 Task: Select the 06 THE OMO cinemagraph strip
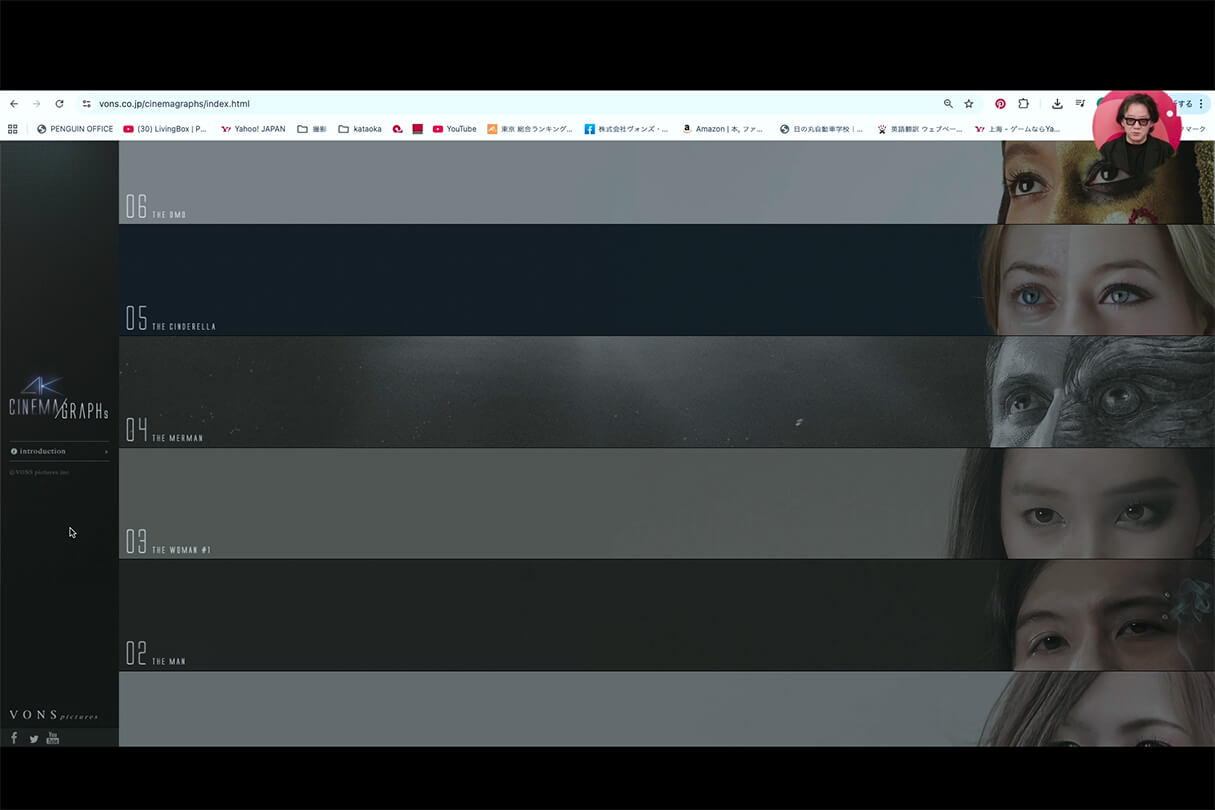[x=667, y=182]
